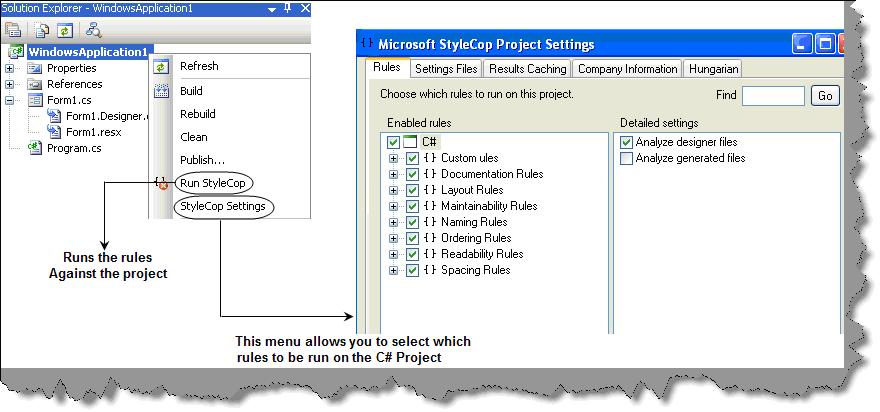Click the Properties folder icon in tree
This screenshot has height=412, width=880.
tap(35, 68)
